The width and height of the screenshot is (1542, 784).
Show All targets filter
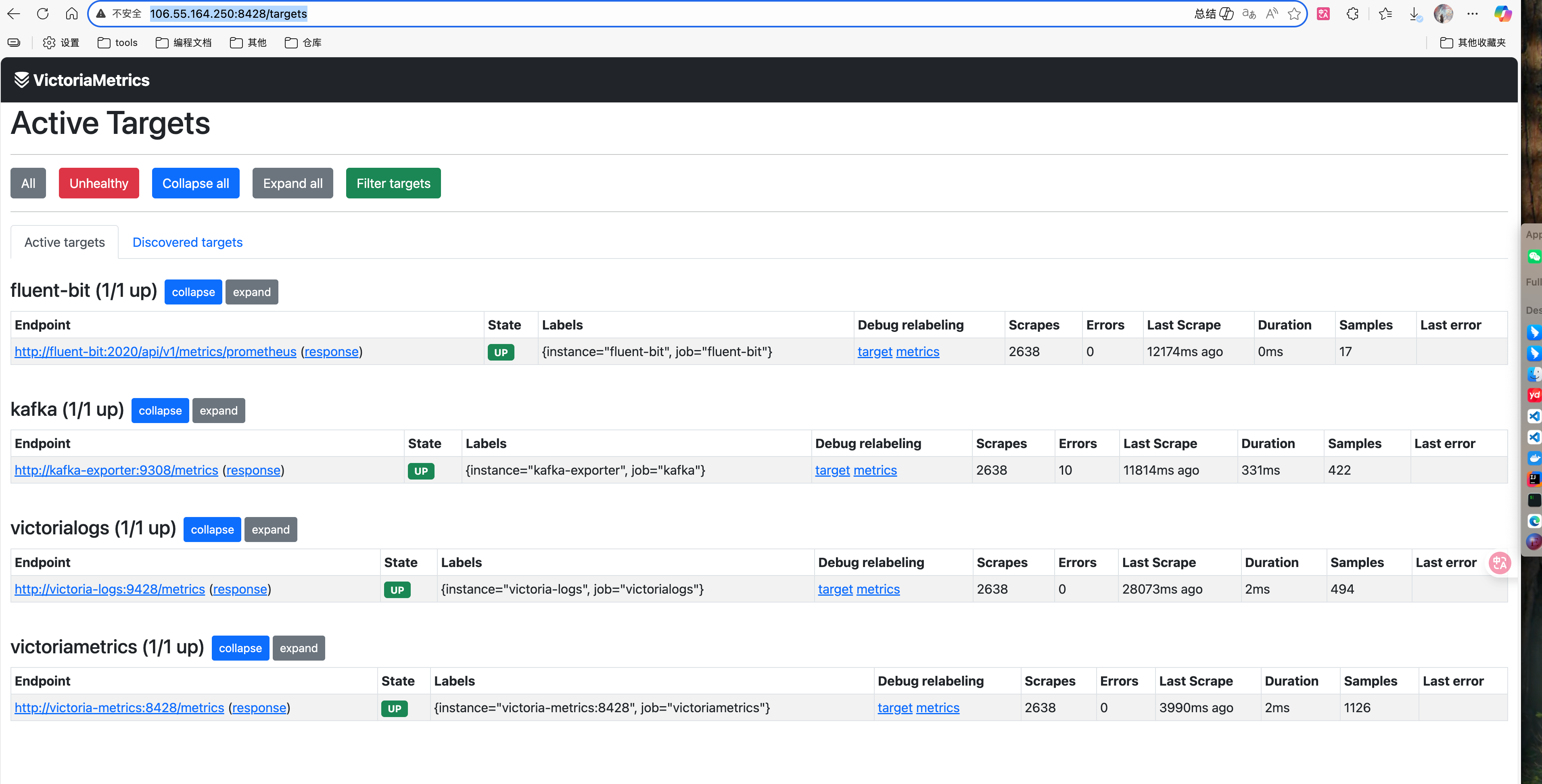[28, 183]
